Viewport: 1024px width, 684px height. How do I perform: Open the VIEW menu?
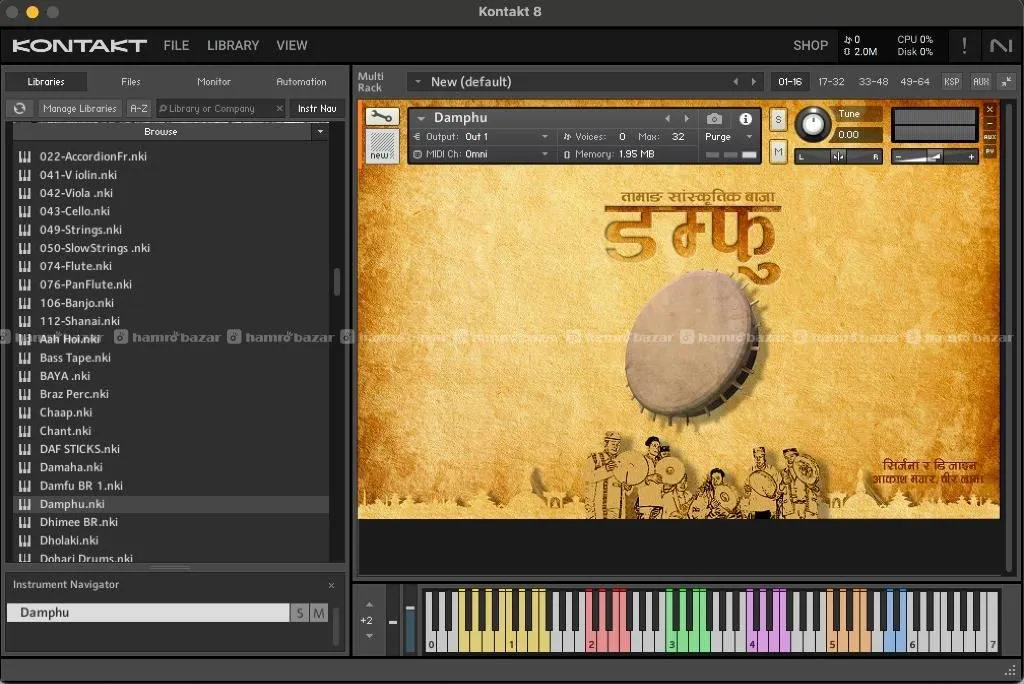[291, 46]
